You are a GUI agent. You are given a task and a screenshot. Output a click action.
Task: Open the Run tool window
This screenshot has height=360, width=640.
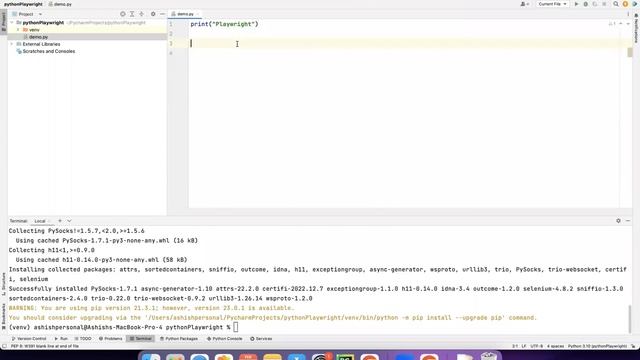[x=61, y=339]
